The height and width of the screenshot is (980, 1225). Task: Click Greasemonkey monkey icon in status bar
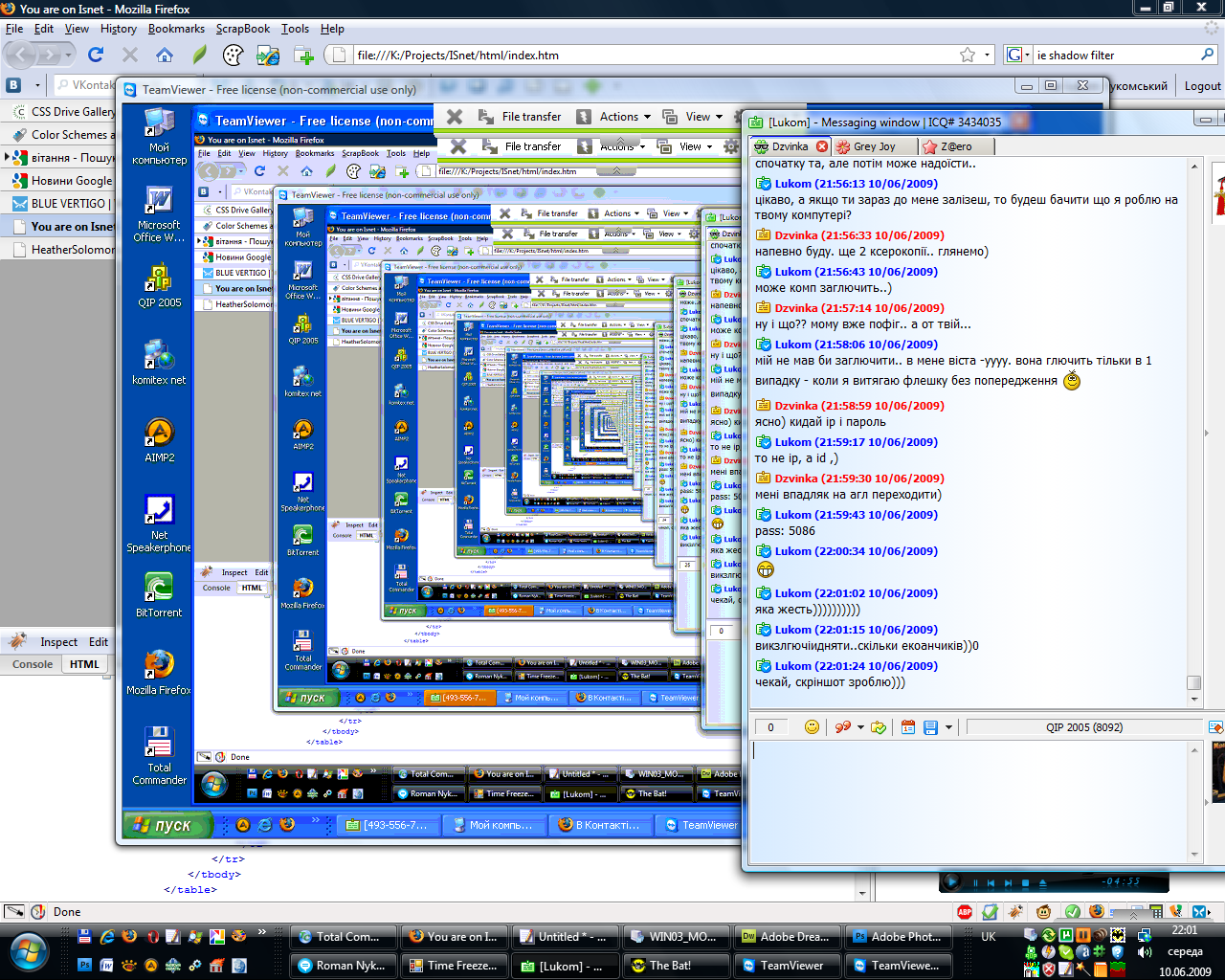pyautogui.click(x=1044, y=912)
